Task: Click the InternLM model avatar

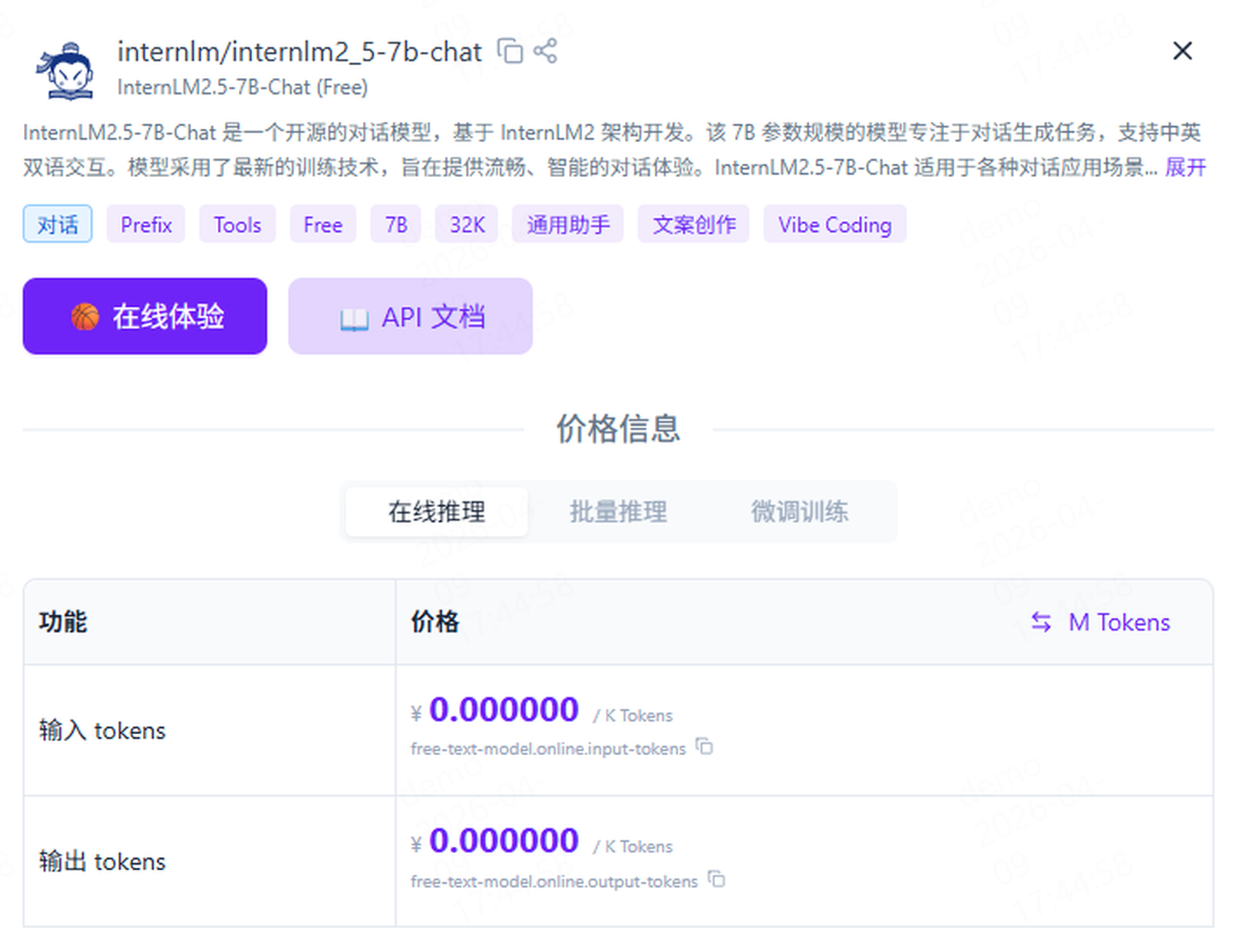Action: point(66,70)
